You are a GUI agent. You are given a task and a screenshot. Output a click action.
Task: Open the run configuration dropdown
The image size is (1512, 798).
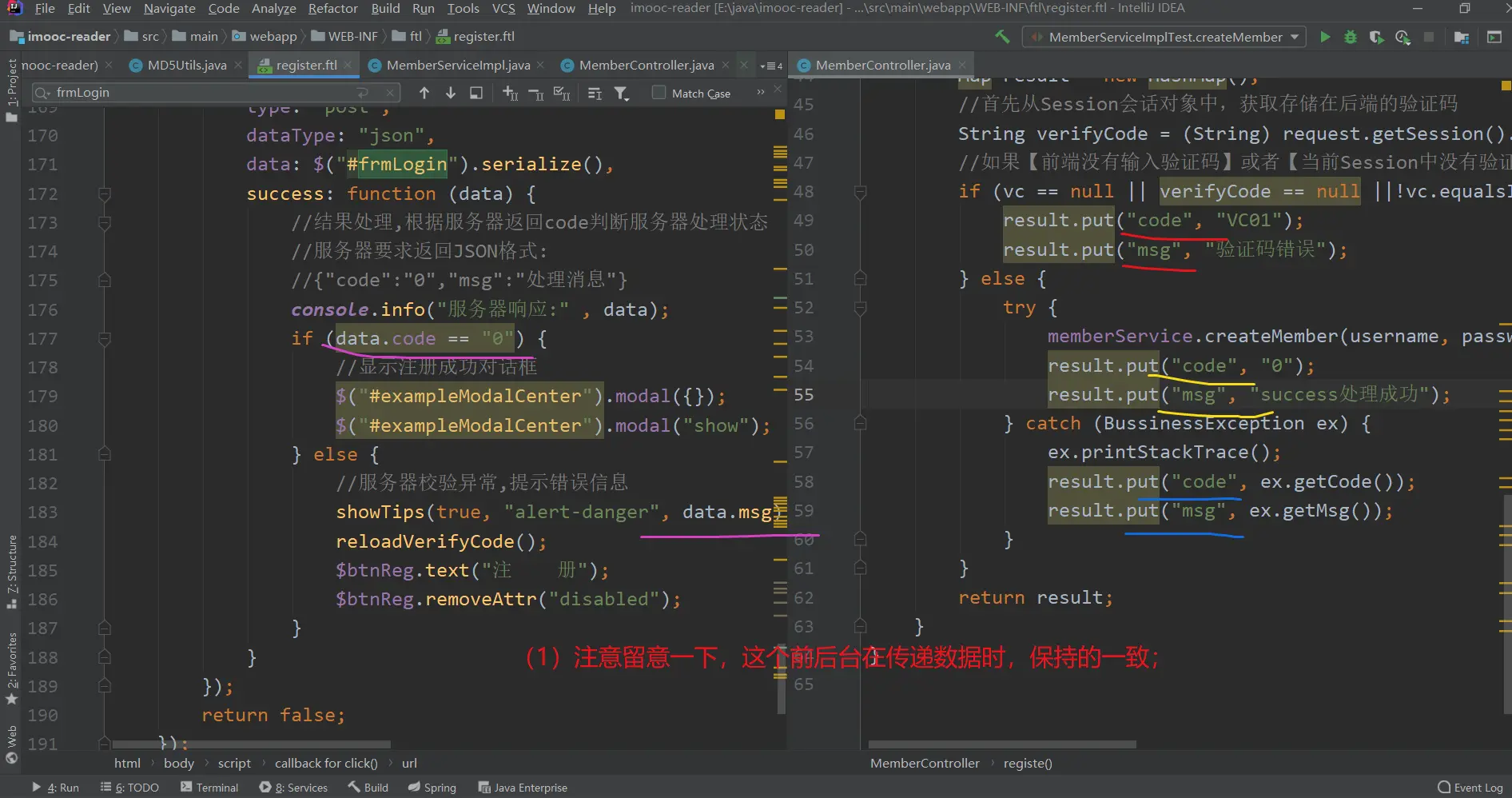(x=1295, y=37)
